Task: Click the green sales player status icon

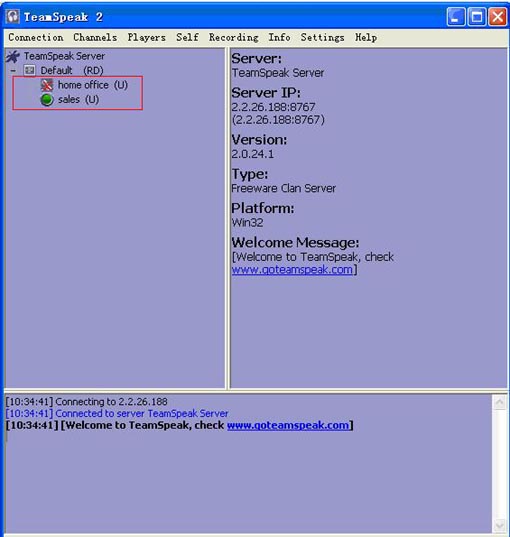Action: click(47, 100)
